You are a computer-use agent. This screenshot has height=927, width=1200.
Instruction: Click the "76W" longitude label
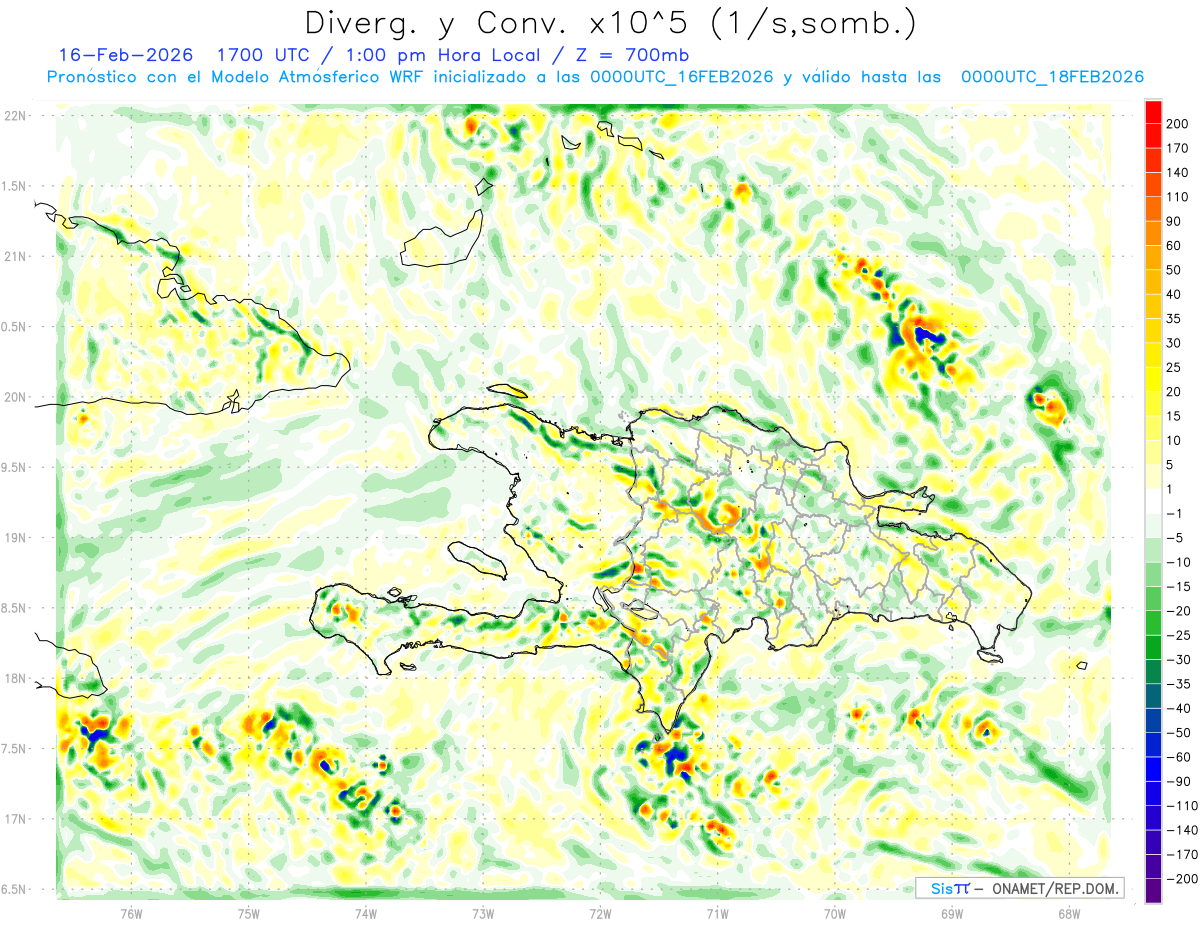[x=131, y=913]
